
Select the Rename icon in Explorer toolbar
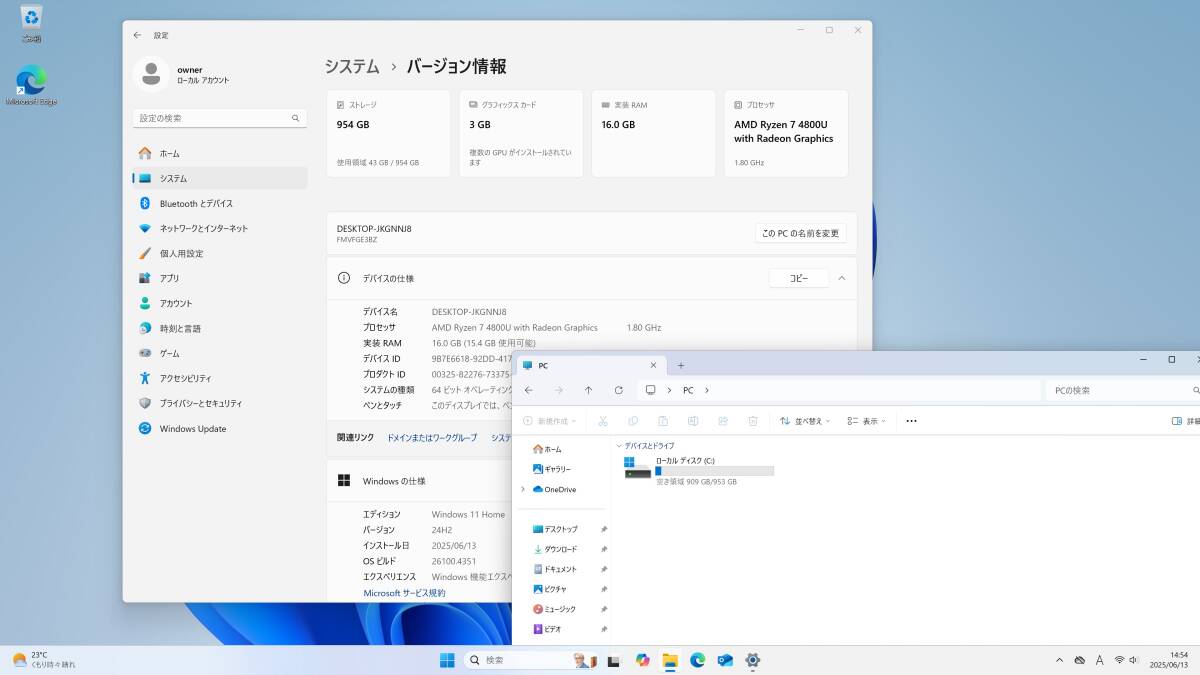click(x=691, y=420)
